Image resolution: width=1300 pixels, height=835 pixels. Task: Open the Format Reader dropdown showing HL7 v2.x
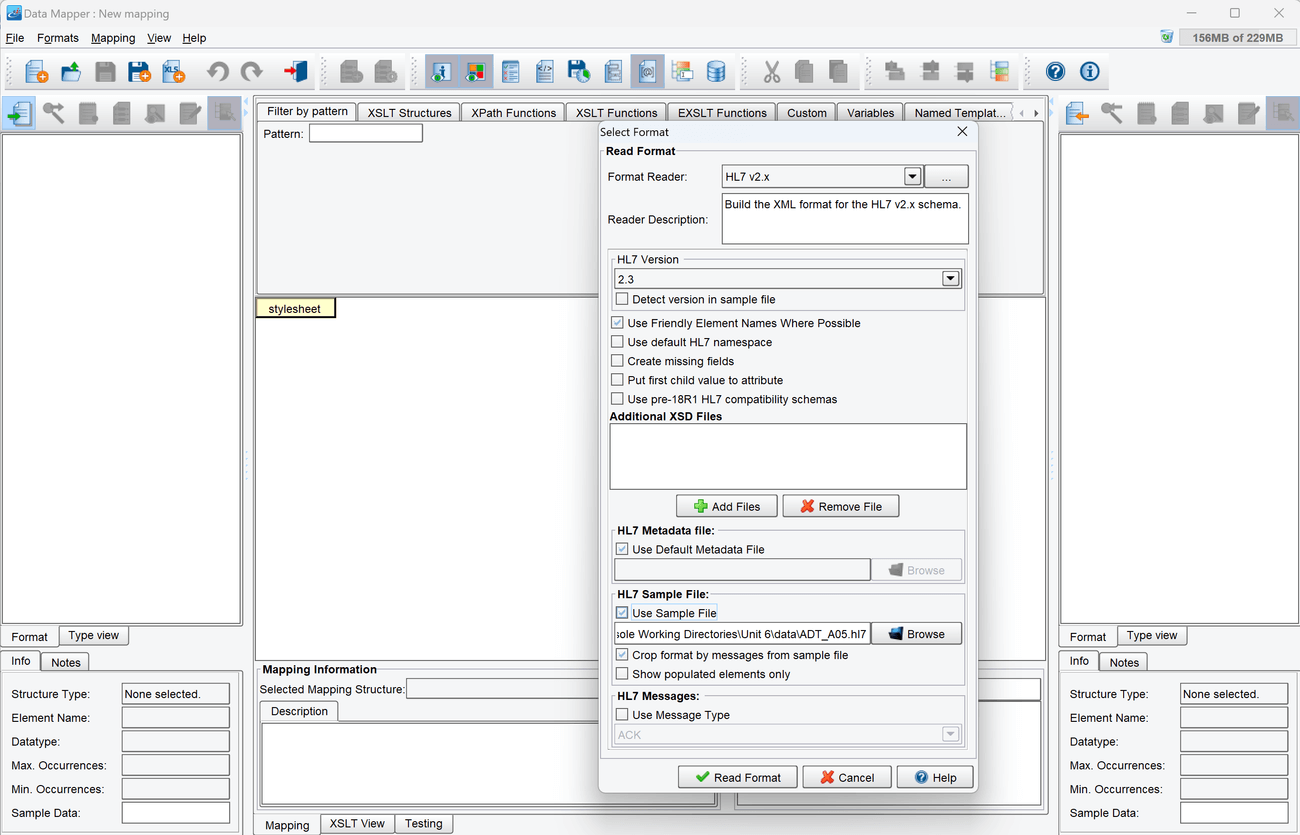(x=911, y=176)
